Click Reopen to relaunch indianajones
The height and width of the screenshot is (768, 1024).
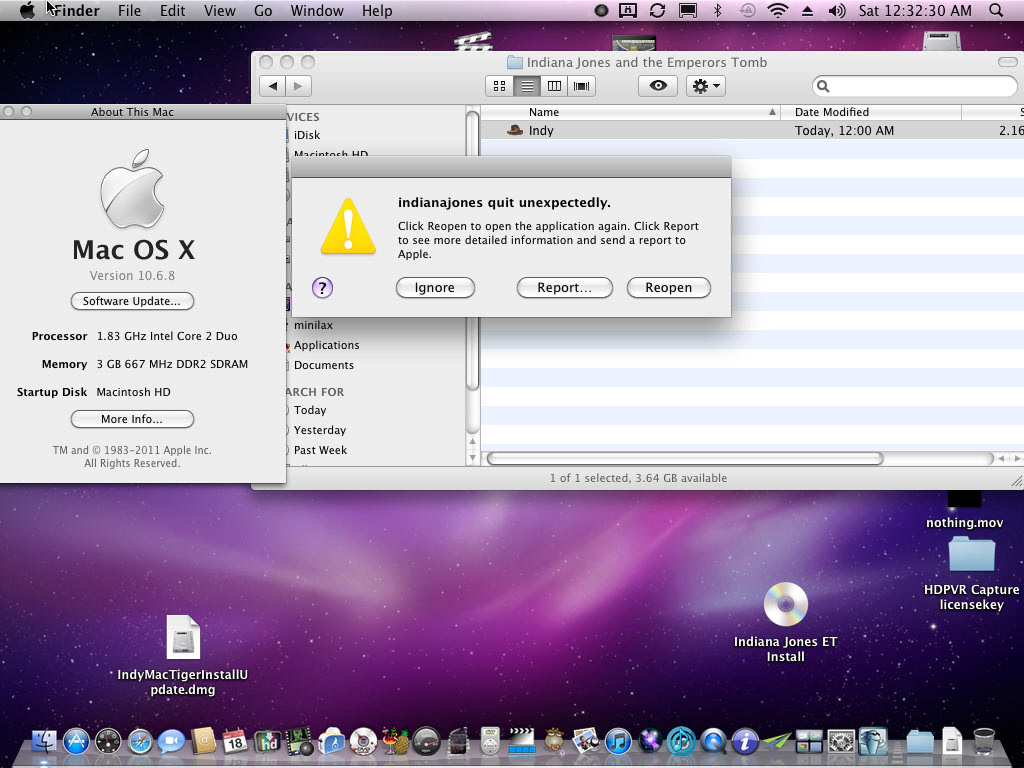coord(668,288)
